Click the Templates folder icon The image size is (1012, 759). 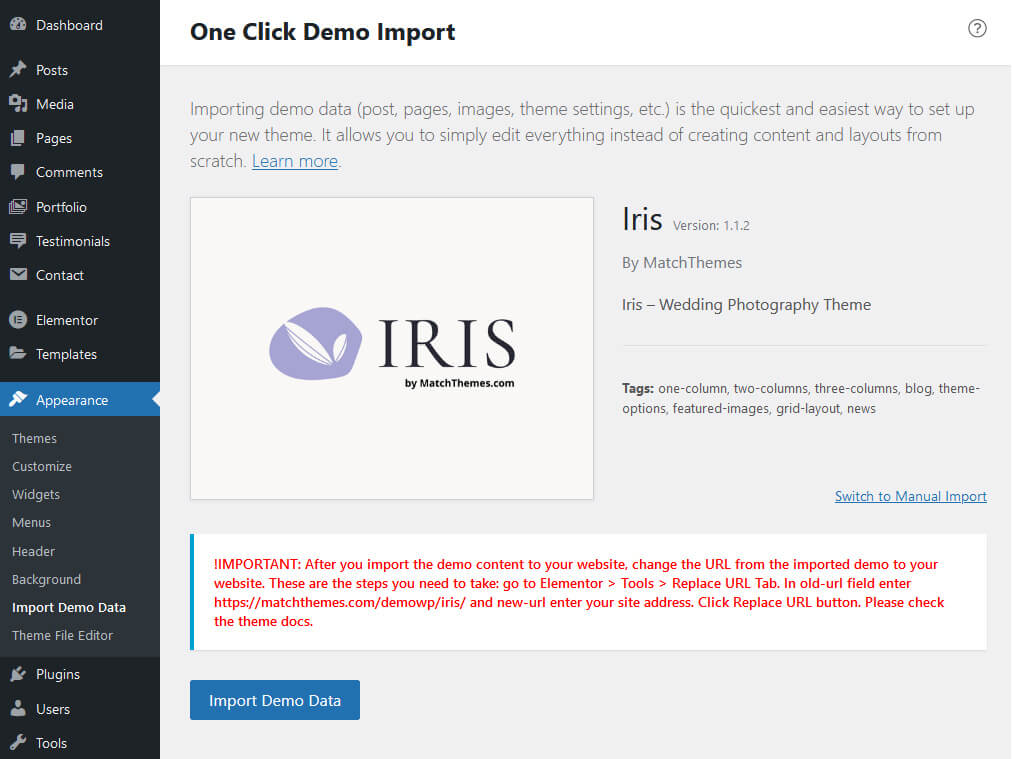pyautogui.click(x=18, y=354)
